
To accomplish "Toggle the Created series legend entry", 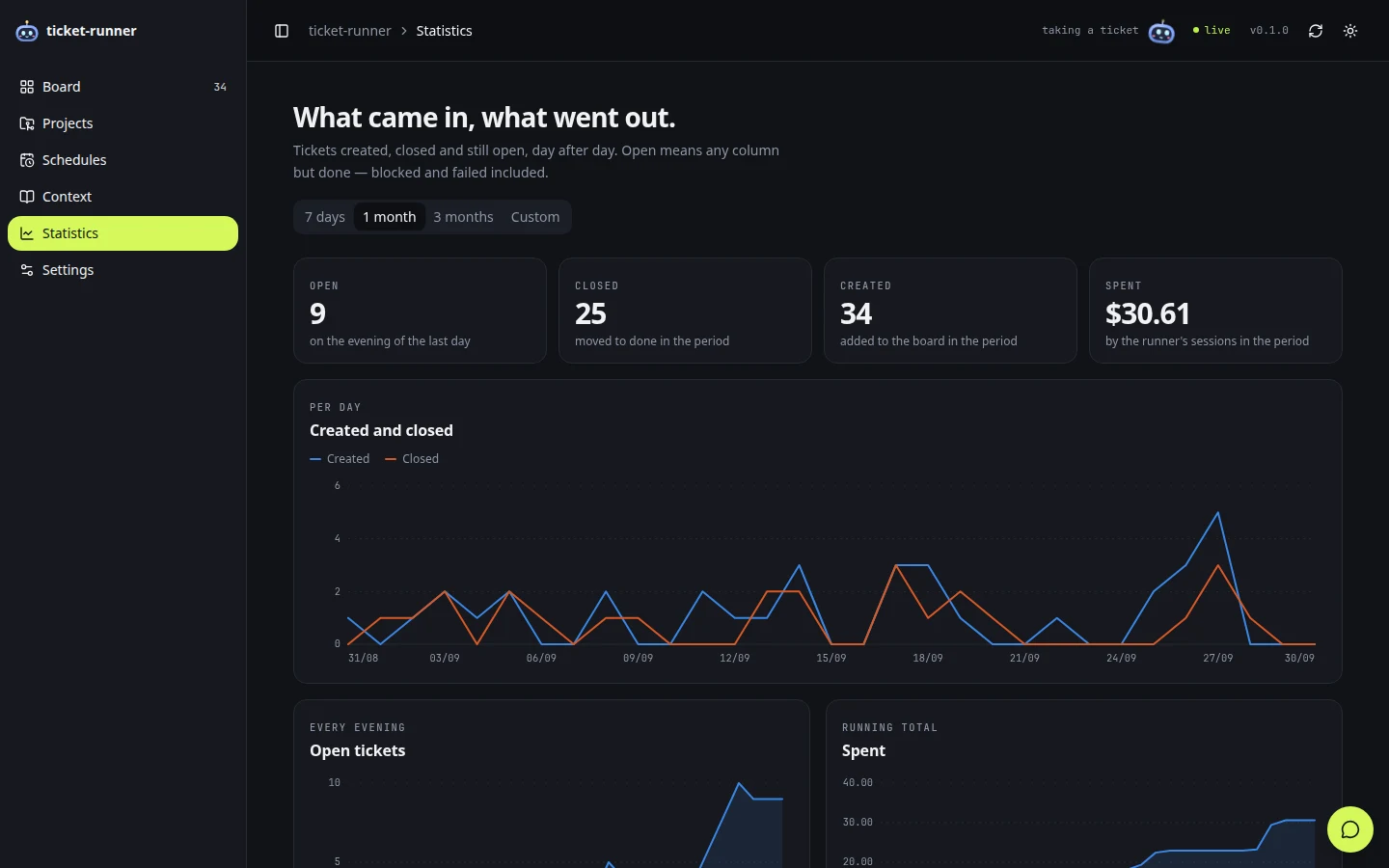I will (340, 459).
